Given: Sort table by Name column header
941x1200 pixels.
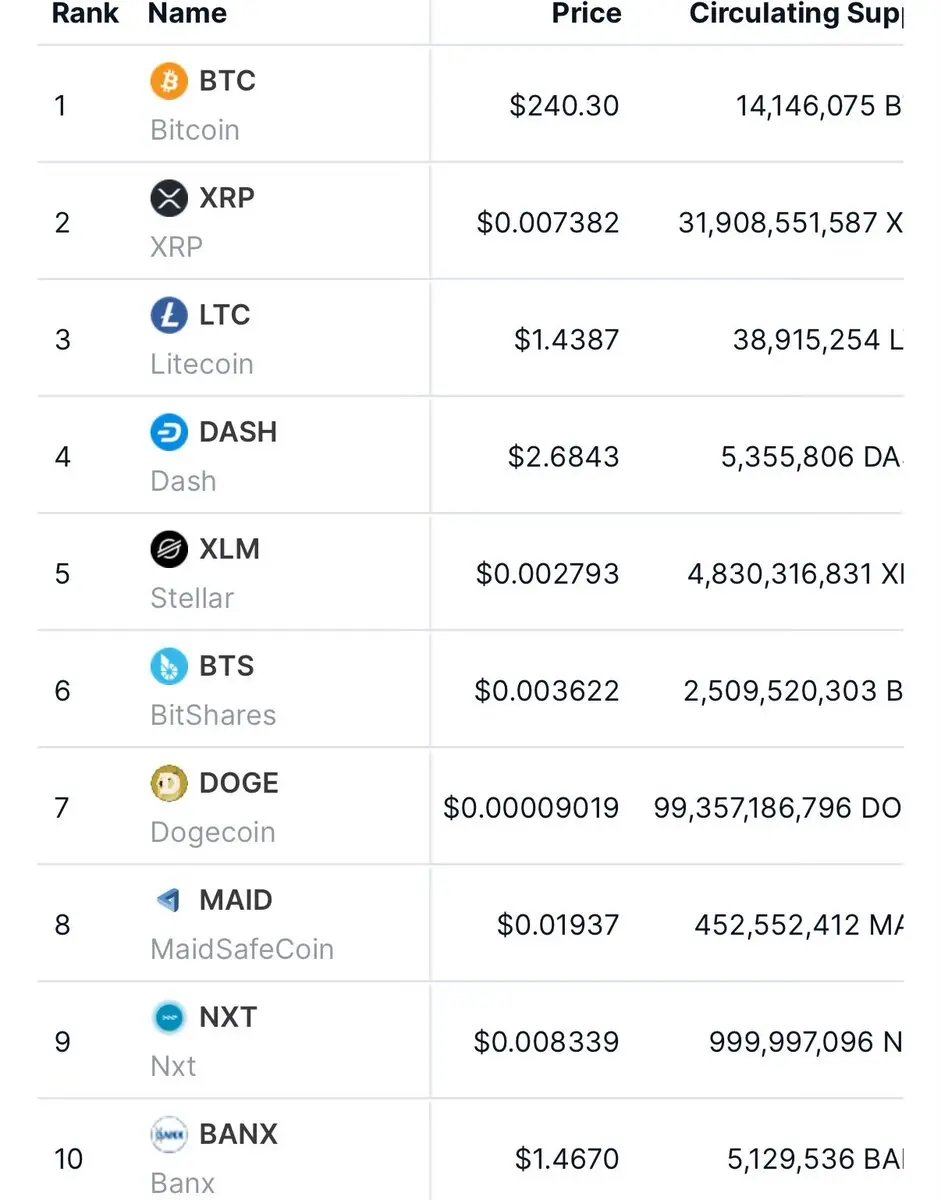Looking at the screenshot, I should click(187, 13).
